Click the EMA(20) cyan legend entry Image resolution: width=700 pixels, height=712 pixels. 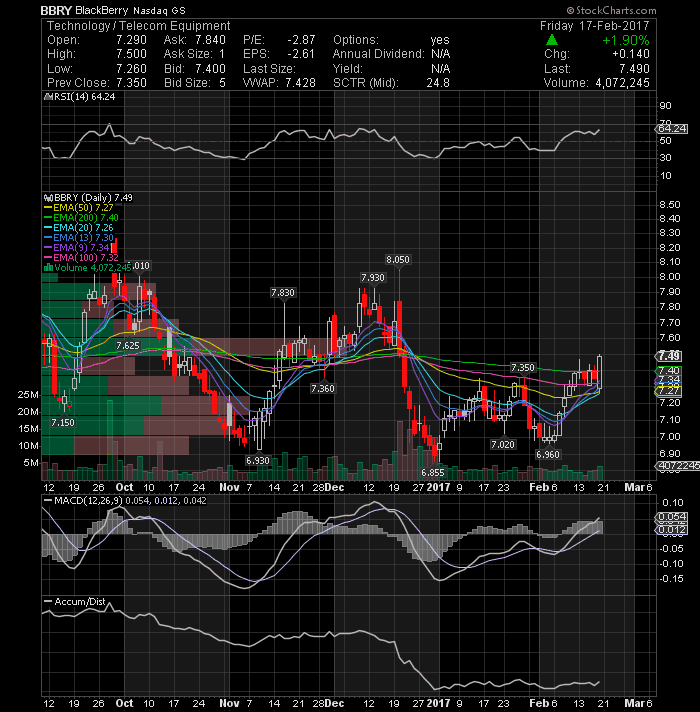pyautogui.click(x=79, y=227)
